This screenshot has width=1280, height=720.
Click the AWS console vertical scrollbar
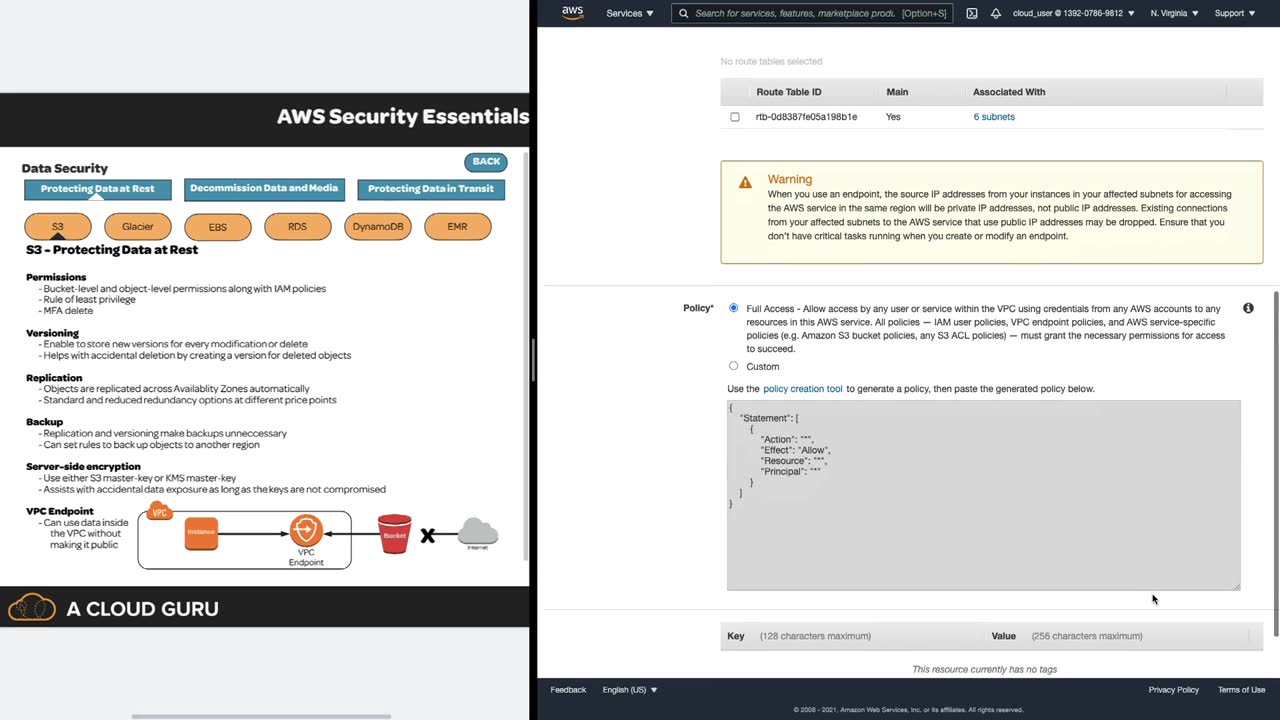click(1275, 464)
